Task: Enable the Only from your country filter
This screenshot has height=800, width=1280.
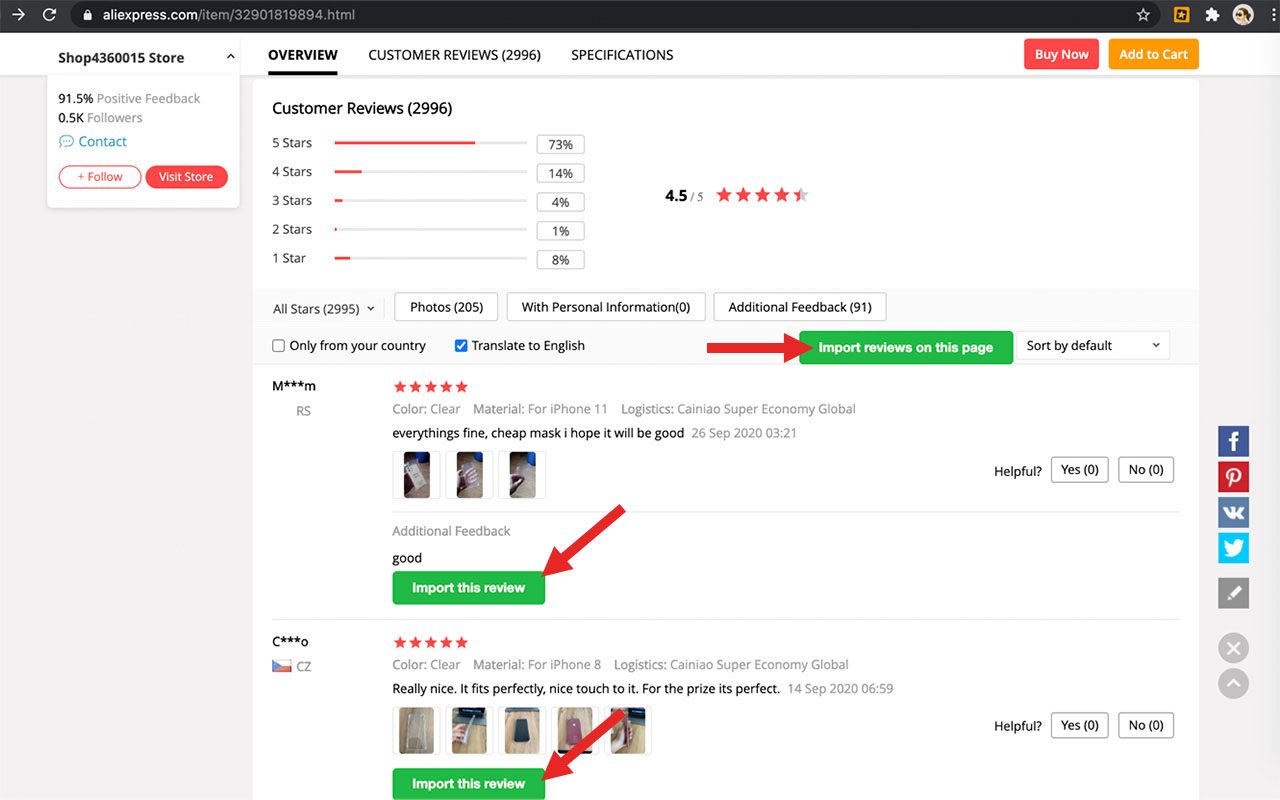Action: [278, 345]
